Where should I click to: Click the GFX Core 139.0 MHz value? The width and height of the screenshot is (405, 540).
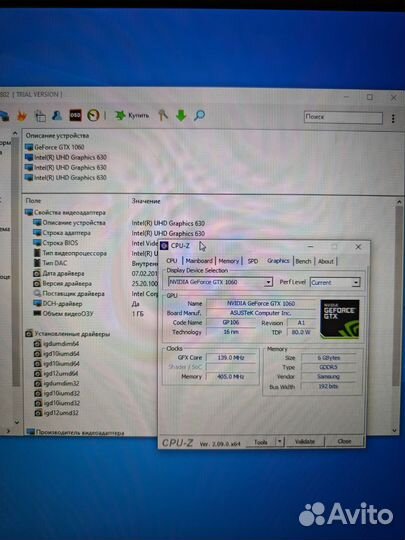(231, 358)
